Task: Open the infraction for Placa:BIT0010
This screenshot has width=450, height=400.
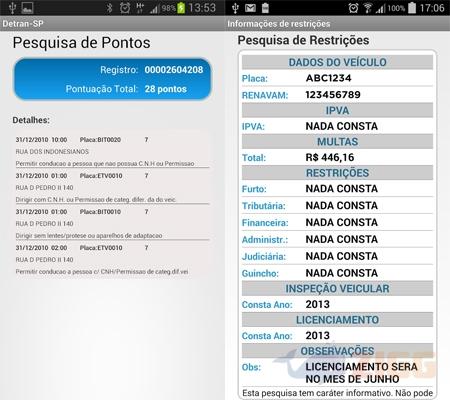Action: coord(112,224)
